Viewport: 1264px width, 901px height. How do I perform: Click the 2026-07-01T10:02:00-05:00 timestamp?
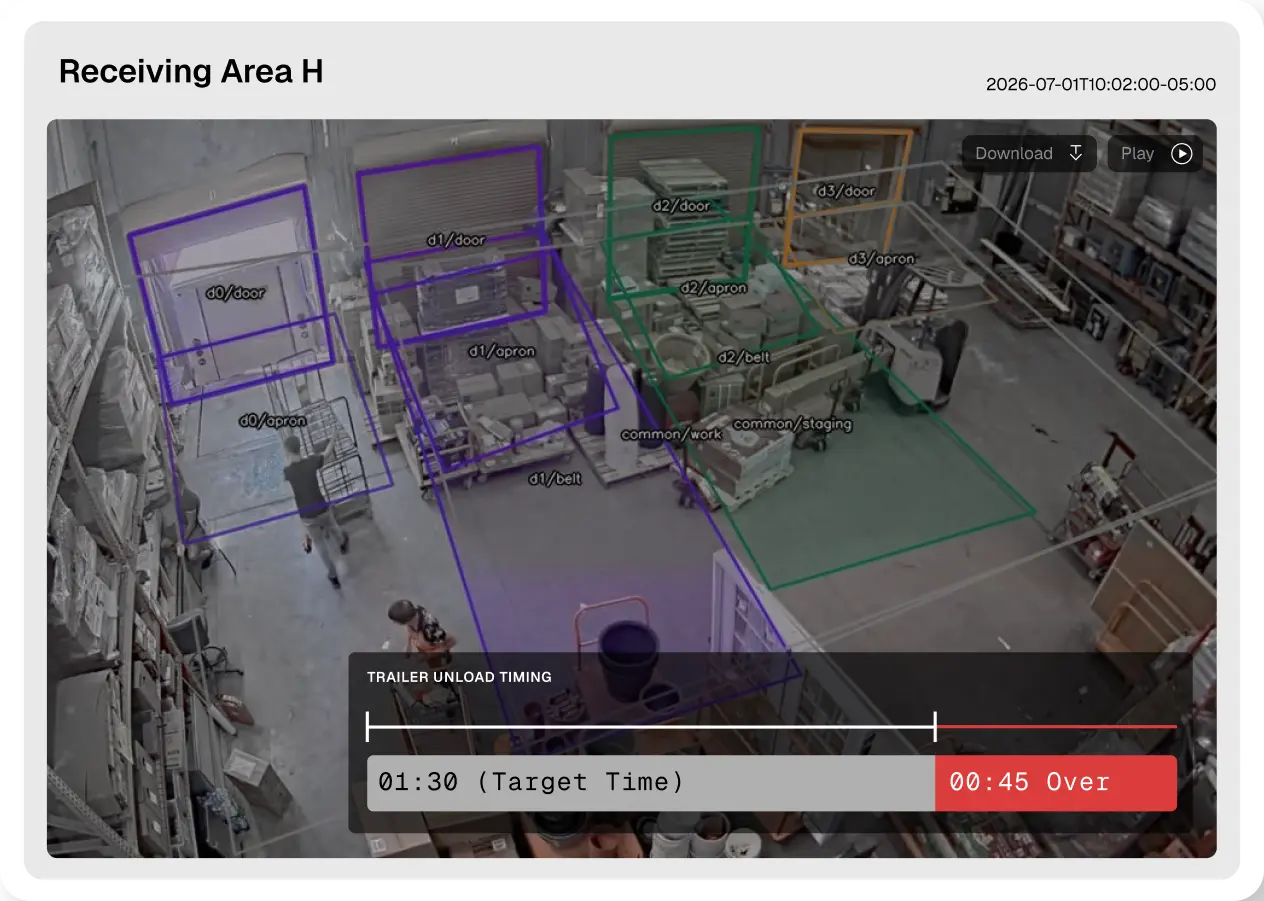click(x=1101, y=84)
